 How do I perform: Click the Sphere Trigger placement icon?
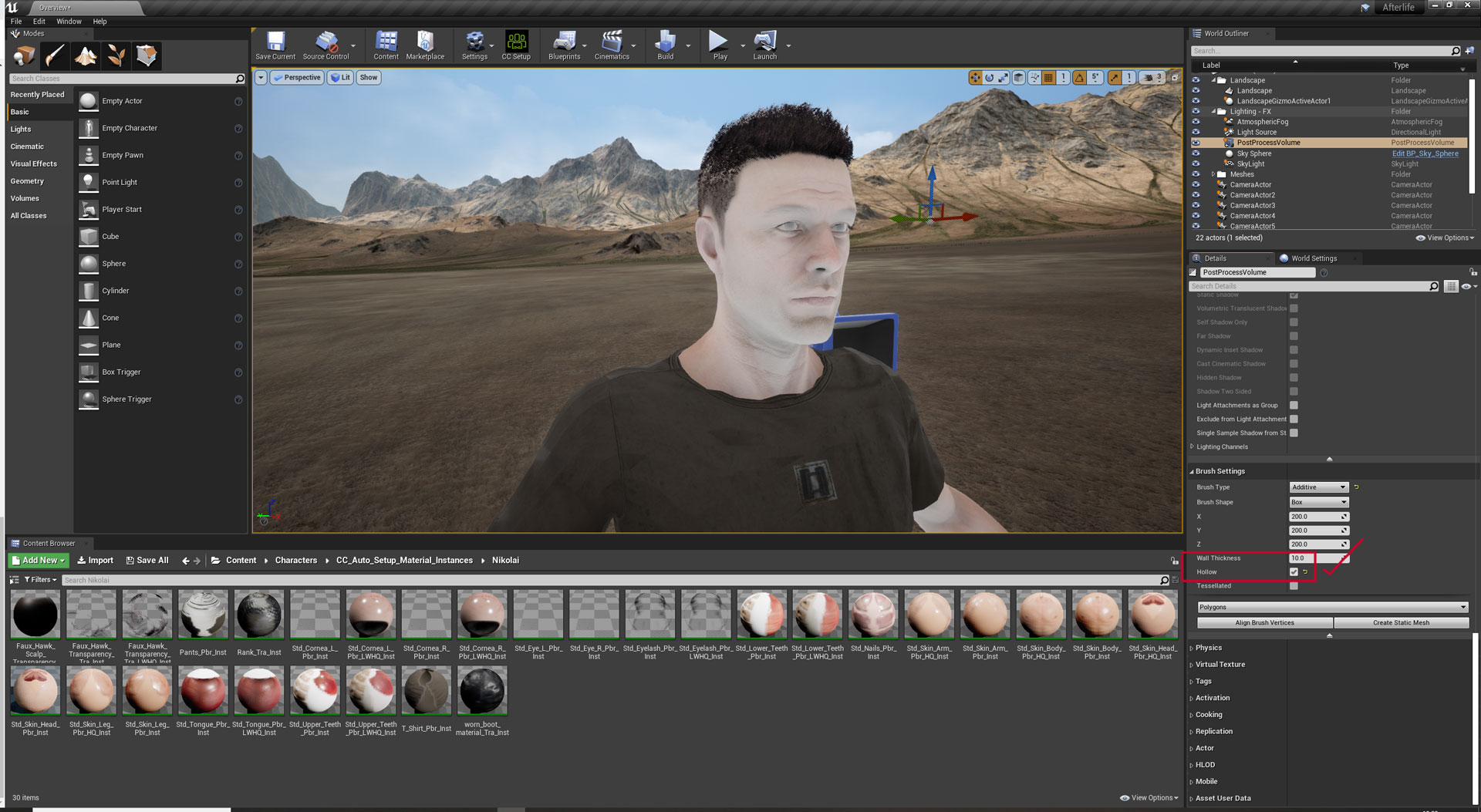[x=89, y=399]
